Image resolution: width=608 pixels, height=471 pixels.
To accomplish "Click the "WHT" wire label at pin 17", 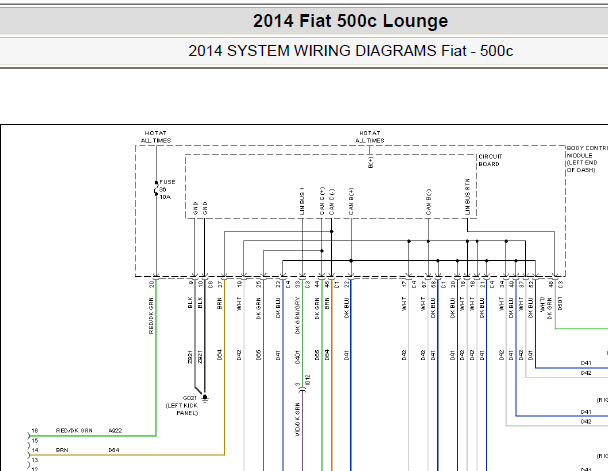I will [x=404, y=304].
